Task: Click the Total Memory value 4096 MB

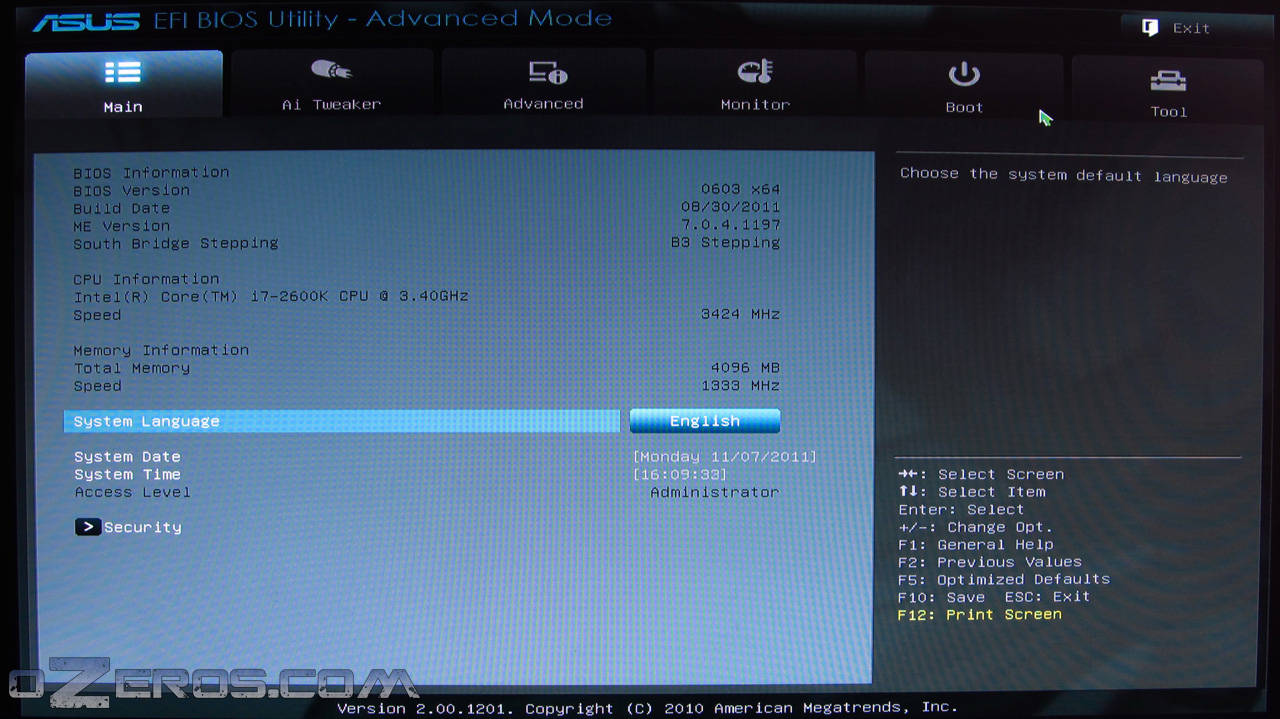Action: (745, 368)
